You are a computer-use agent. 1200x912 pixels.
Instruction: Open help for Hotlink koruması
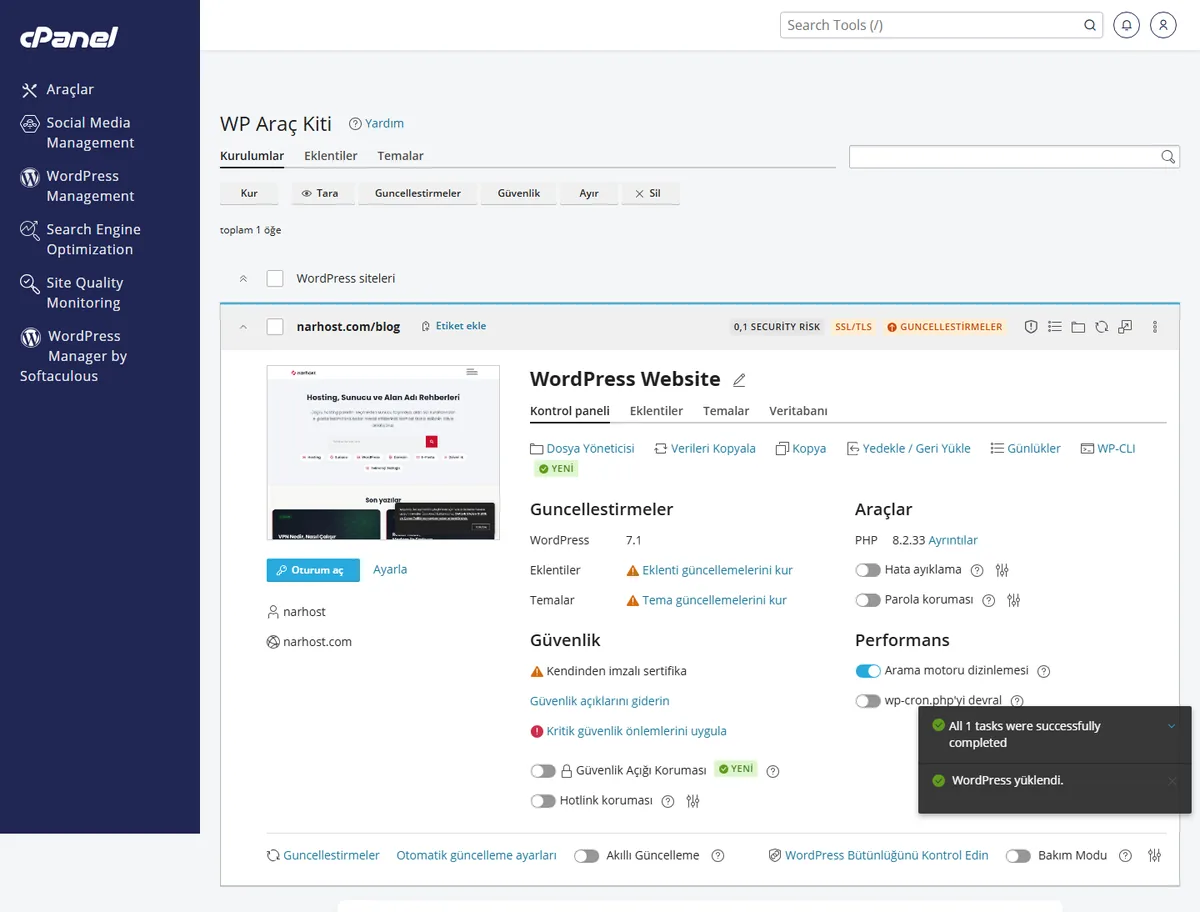point(668,801)
